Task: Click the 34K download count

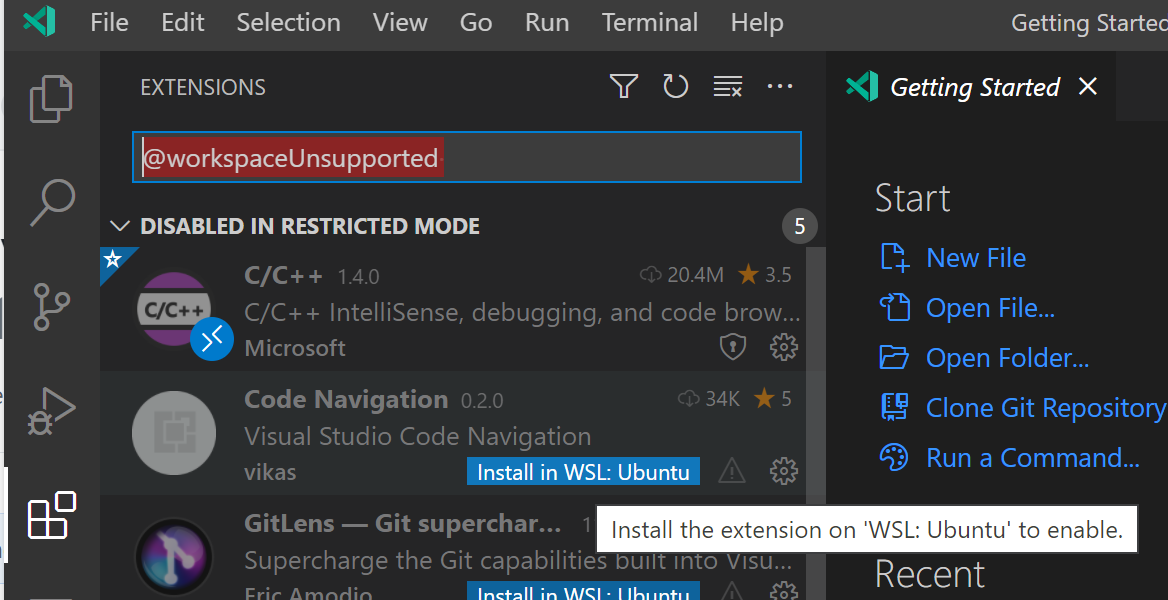Action: tap(708, 400)
